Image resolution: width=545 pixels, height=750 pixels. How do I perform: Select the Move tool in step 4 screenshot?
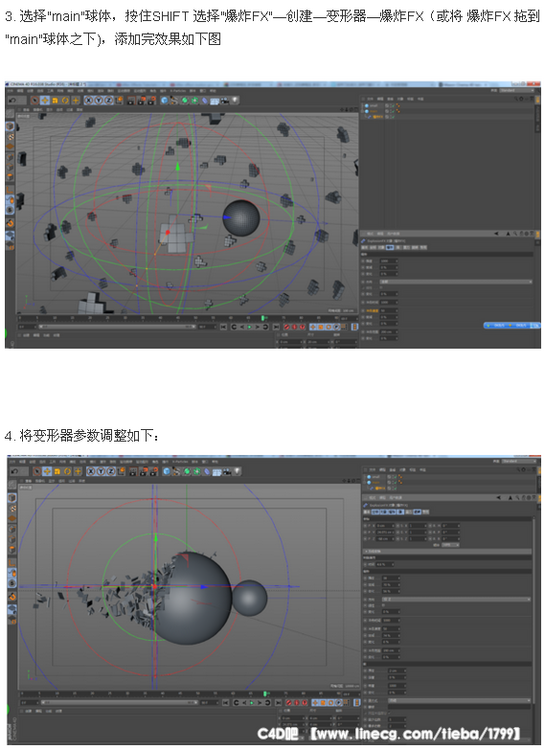pos(47,471)
